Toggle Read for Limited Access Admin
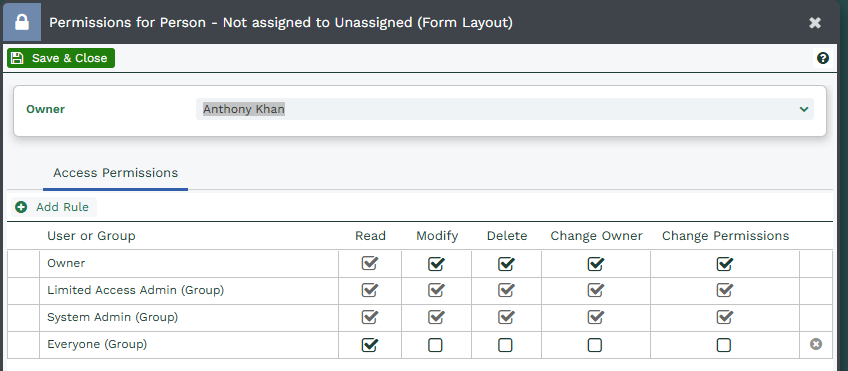This screenshot has width=848, height=371. coord(369,290)
